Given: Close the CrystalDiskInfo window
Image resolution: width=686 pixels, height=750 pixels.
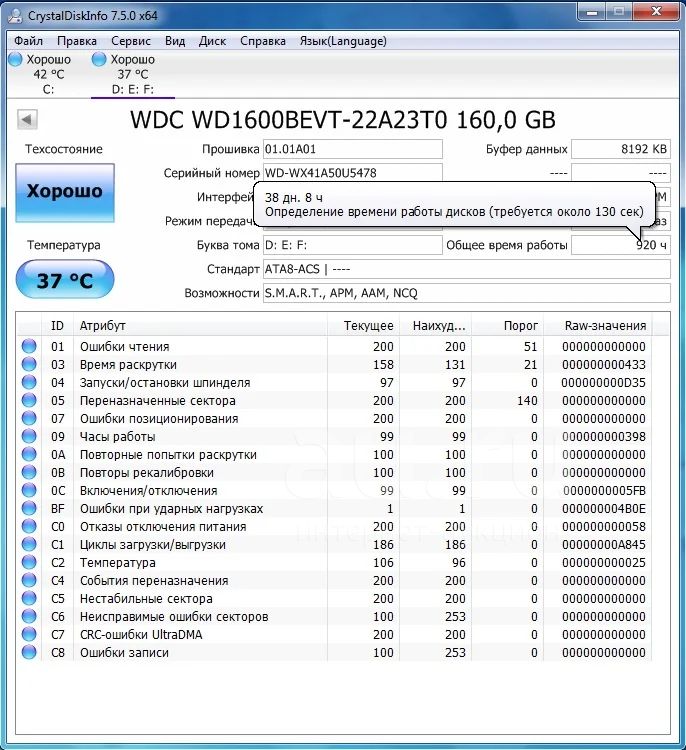Looking at the screenshot, I should point(656,12).
